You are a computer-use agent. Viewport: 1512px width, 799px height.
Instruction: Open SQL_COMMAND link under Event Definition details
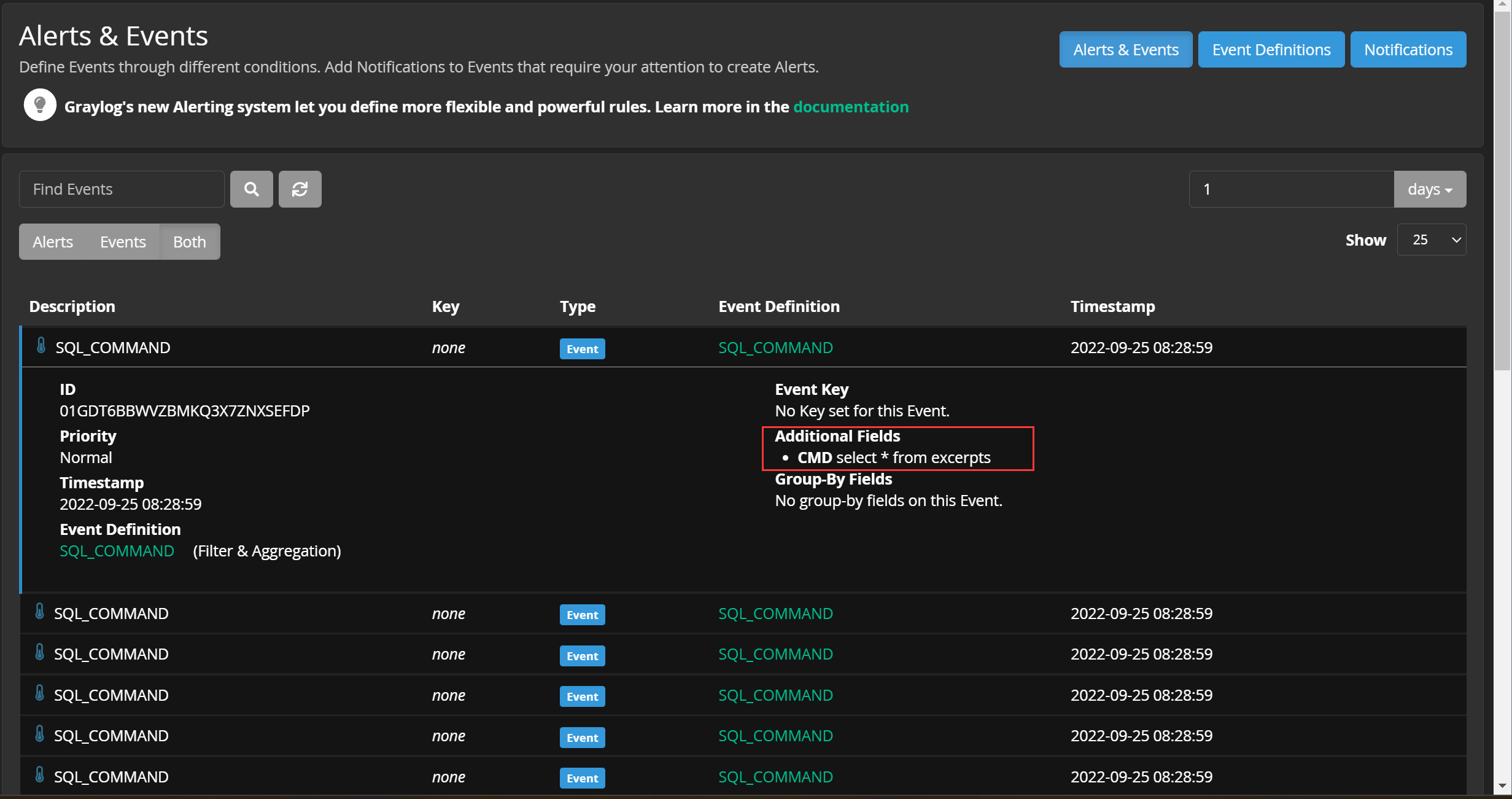(x=117, y=551)
